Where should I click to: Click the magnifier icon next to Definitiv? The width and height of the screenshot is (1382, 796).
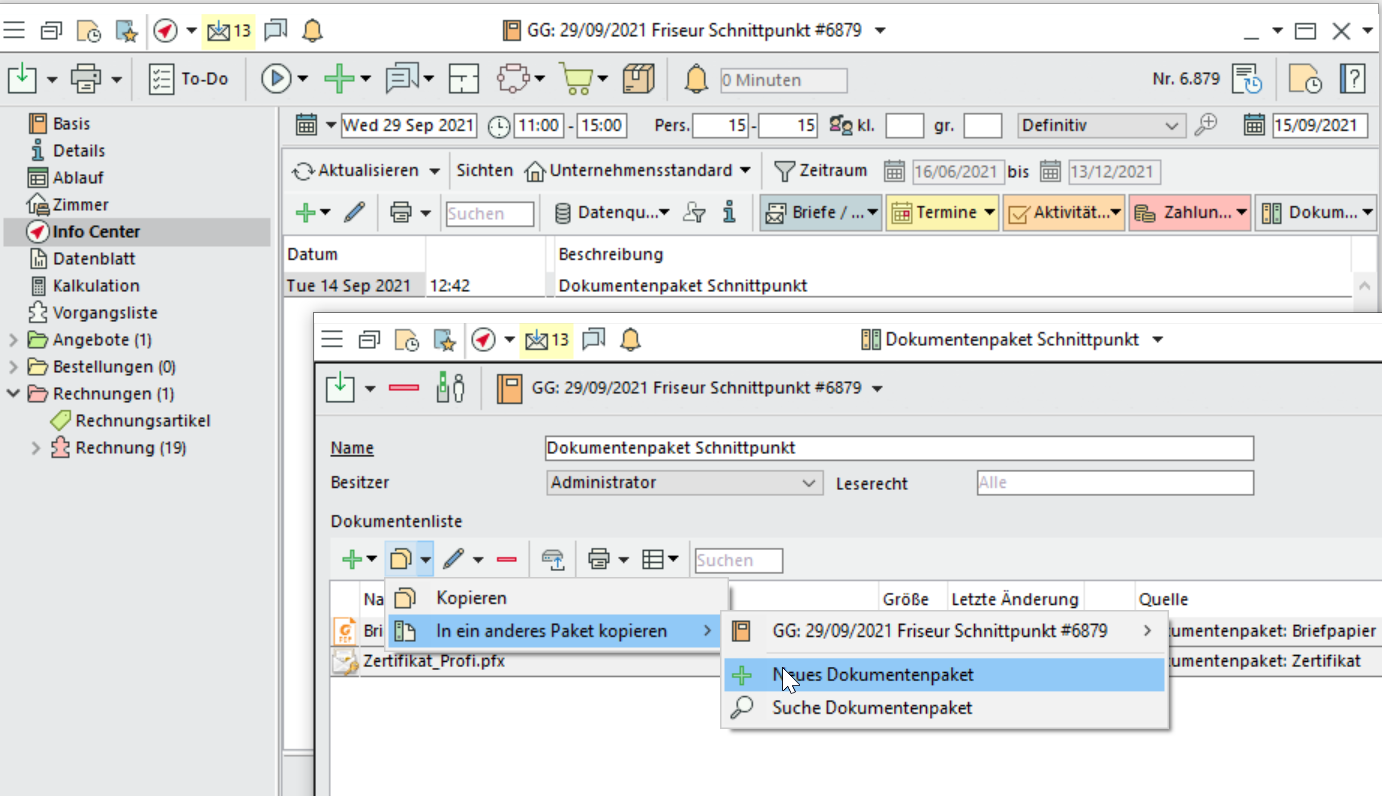point(1207,126)
